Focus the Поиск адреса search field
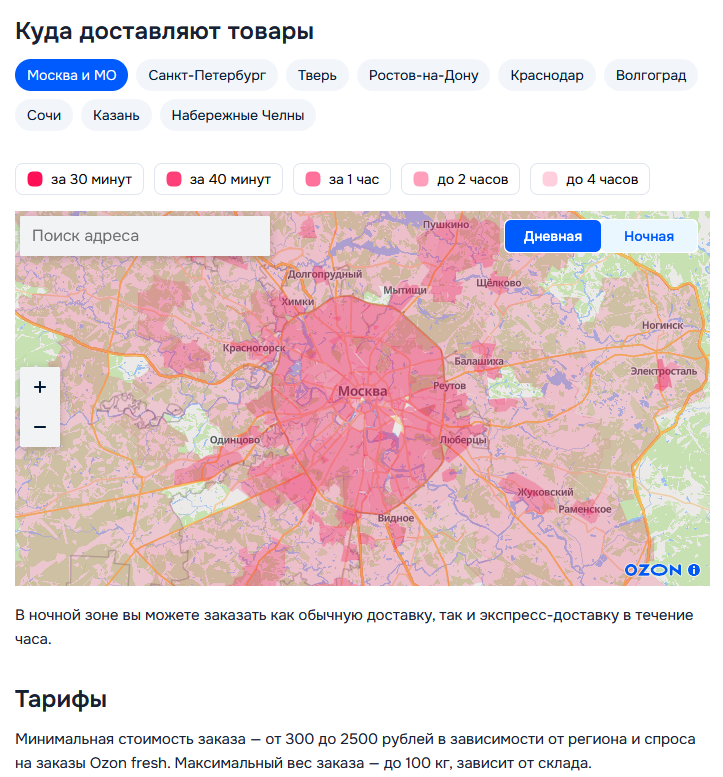Image resolution: width=723 pixels, height=777 pixels. 145,236
